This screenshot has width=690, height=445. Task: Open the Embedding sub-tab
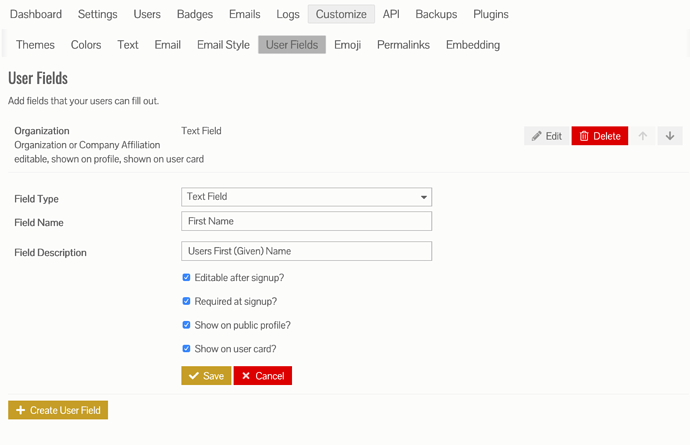click(x=473, y=45)
